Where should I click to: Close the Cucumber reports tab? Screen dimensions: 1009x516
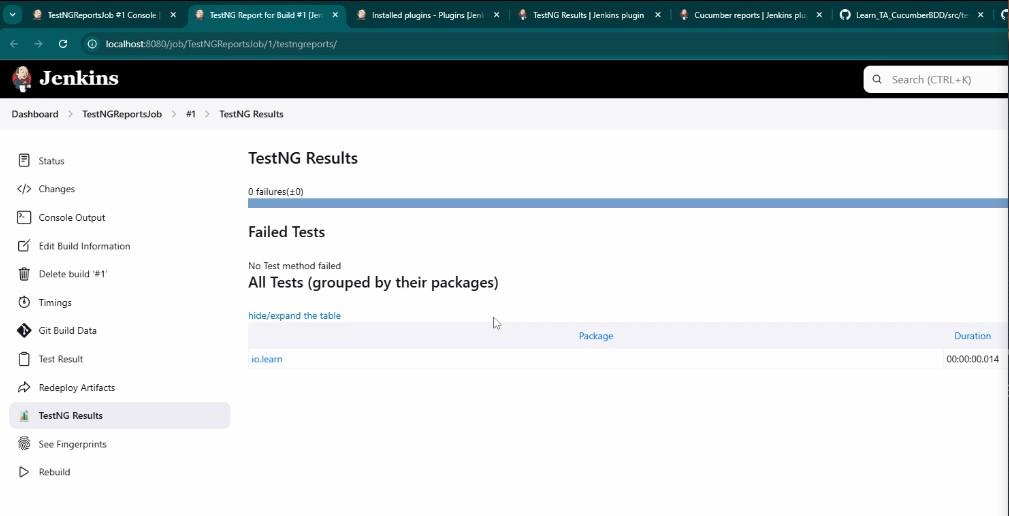point(819,15)
